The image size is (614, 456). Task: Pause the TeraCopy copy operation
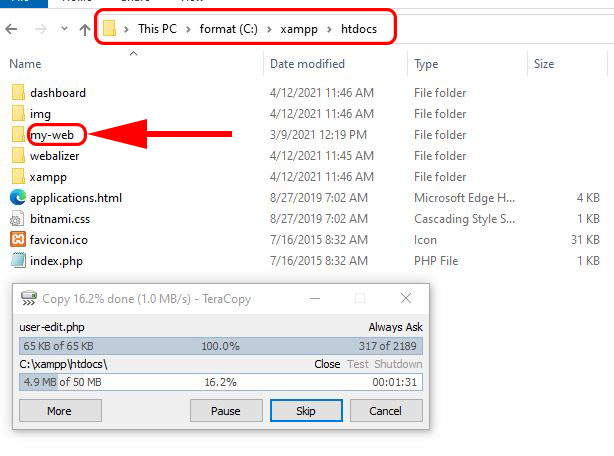coord(226,411)
